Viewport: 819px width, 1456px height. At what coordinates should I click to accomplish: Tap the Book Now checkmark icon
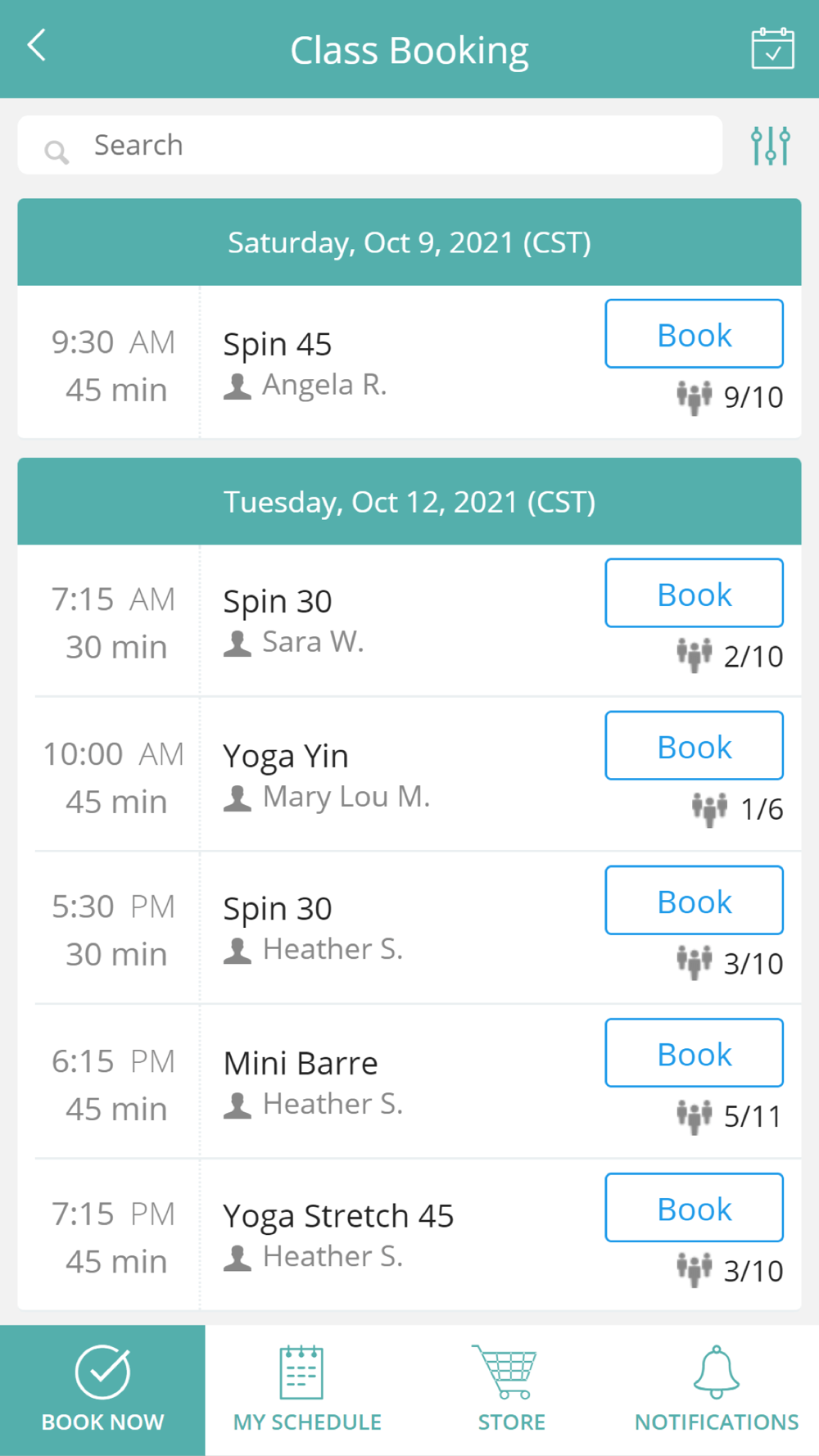102,1372
